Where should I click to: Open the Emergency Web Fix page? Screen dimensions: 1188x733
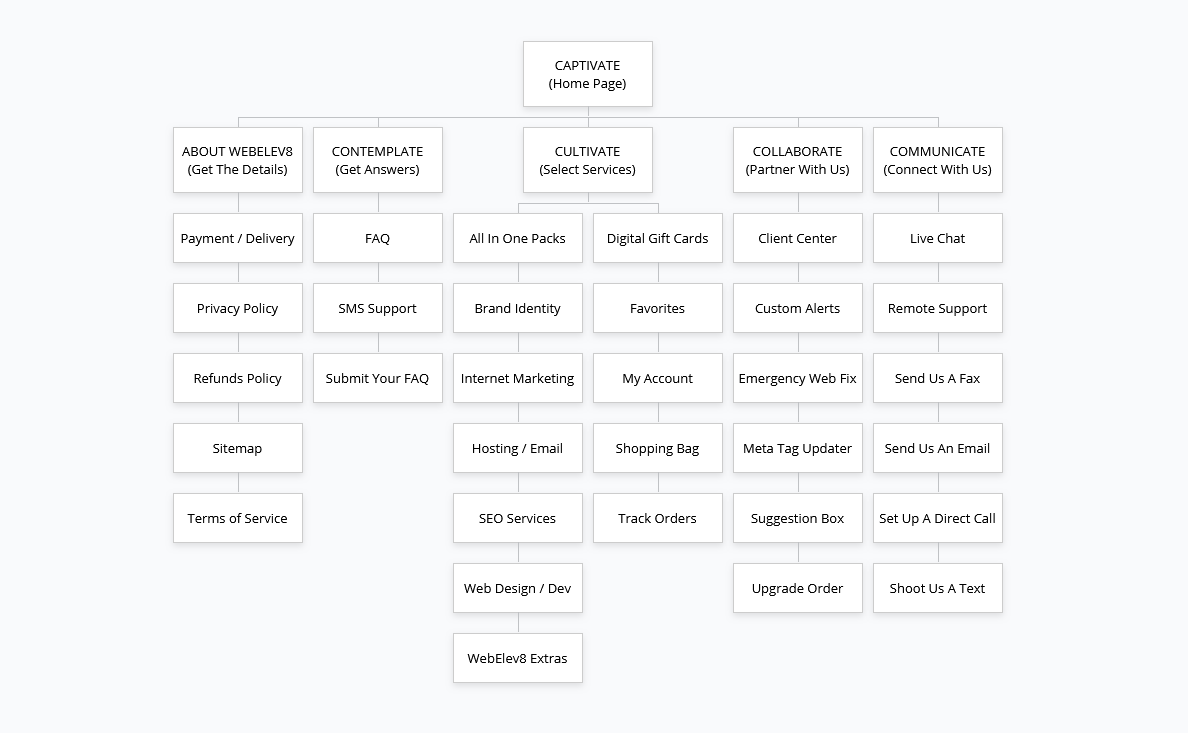point(797,378)
